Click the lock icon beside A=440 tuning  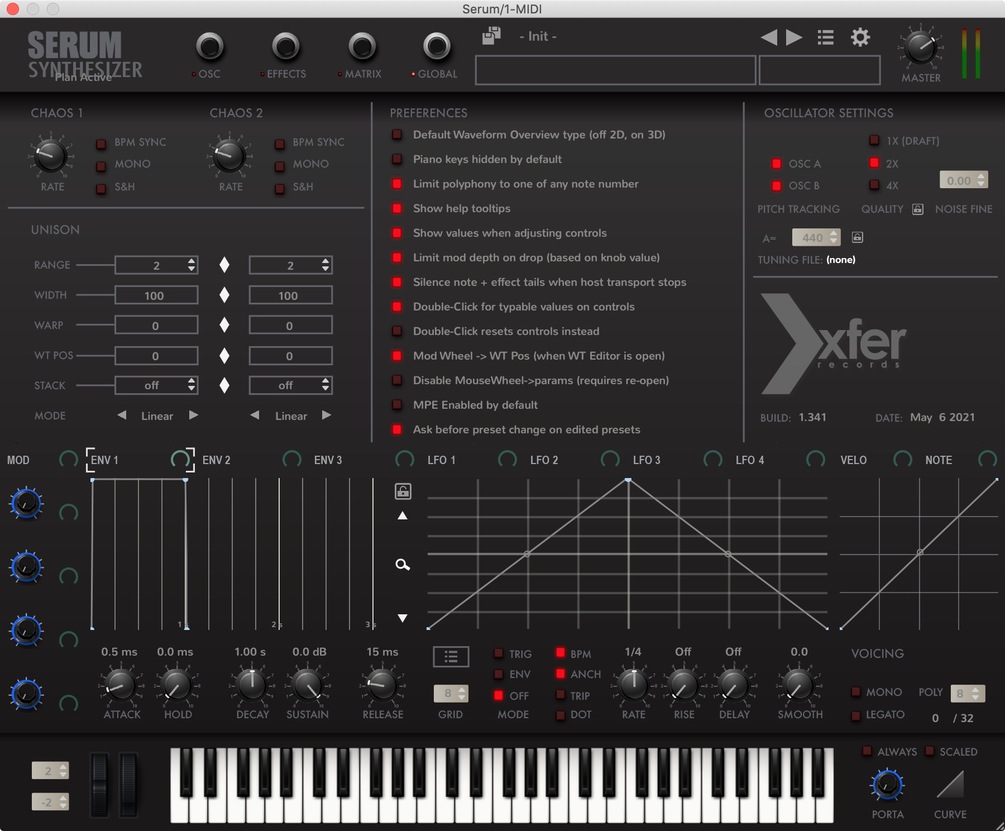(x=858, y=237)
